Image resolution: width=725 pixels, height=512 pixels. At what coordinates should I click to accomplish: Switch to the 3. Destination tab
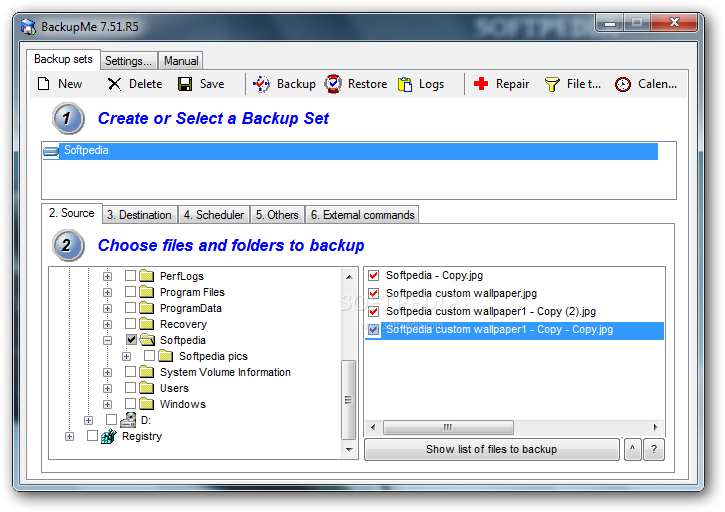coord(140,215)
